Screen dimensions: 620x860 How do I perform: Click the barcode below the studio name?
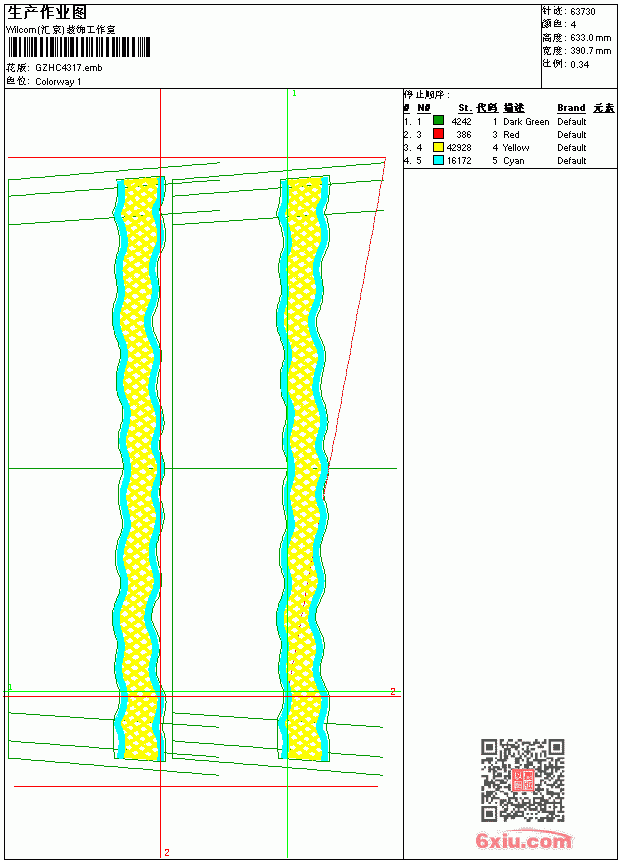[x=78, y=47]
